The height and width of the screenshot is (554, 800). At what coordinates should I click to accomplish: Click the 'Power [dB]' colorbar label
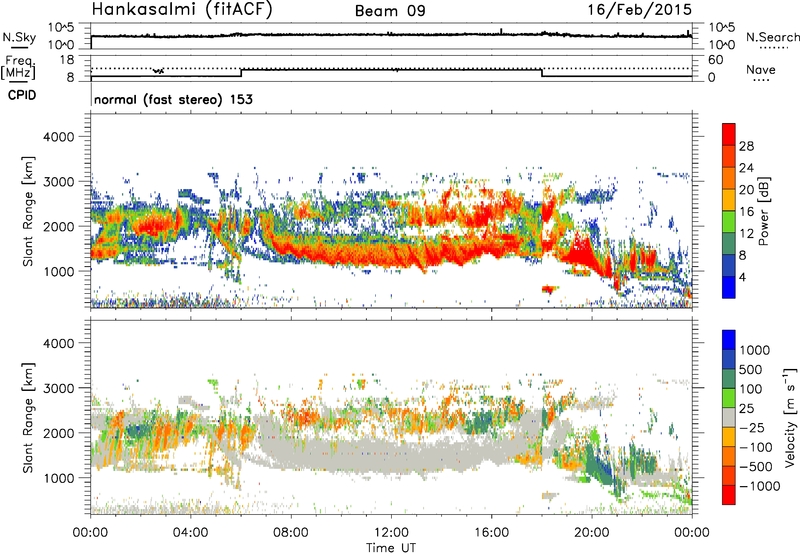[x=763, y=211]
